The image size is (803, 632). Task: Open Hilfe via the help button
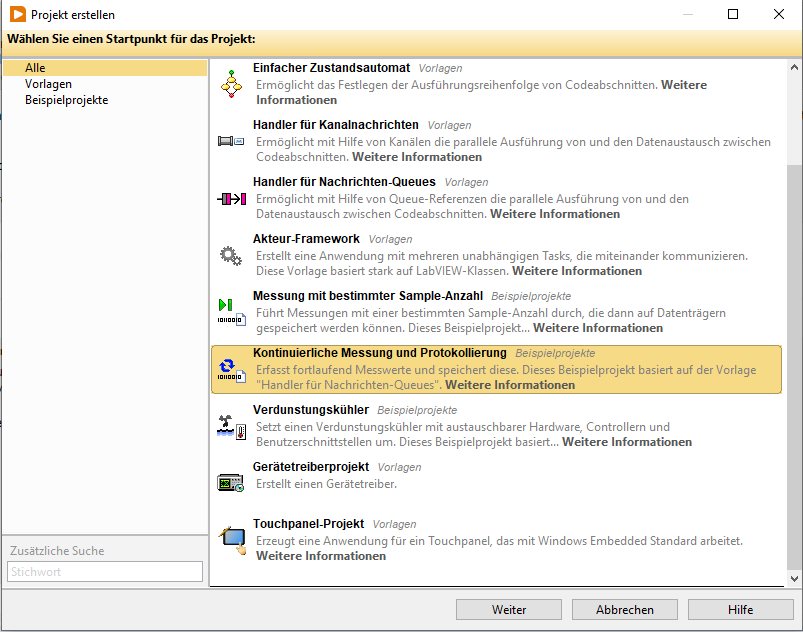(741, 609)
